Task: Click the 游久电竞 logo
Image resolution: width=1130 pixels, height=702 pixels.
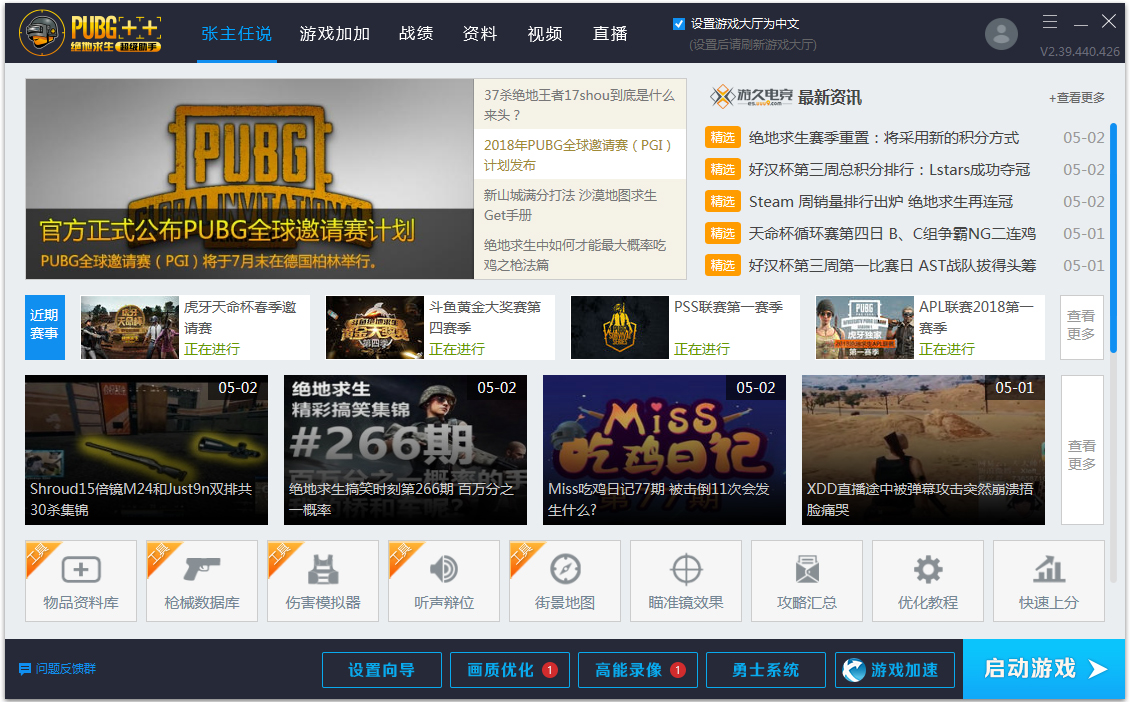Action: (x=751, y=97)
